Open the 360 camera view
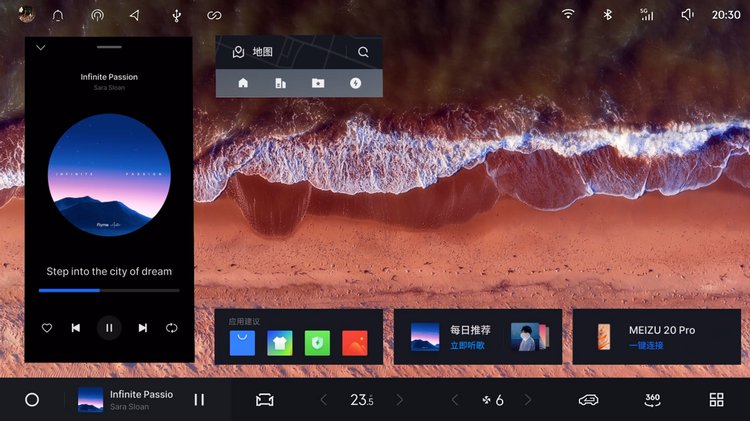750x421 pixels. coord(652,399)
